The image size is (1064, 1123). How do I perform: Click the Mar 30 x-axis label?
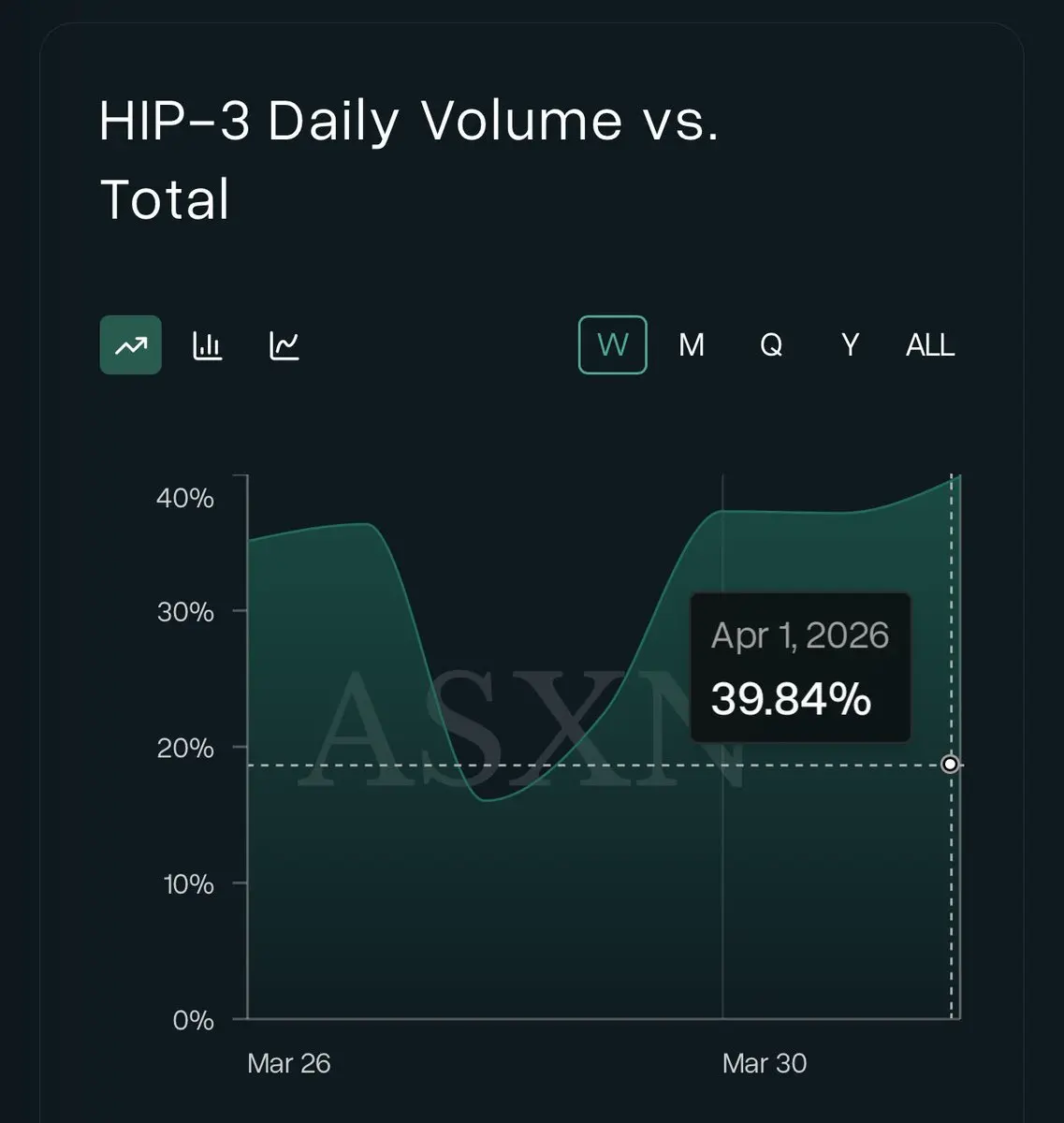[764, 1063]
